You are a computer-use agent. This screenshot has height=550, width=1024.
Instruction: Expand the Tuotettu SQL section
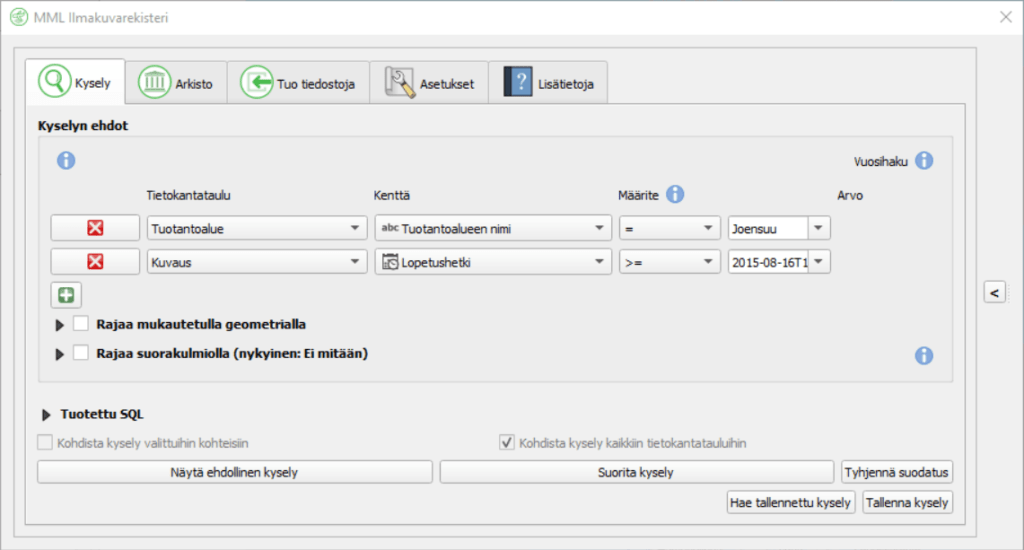click(47, 414)
